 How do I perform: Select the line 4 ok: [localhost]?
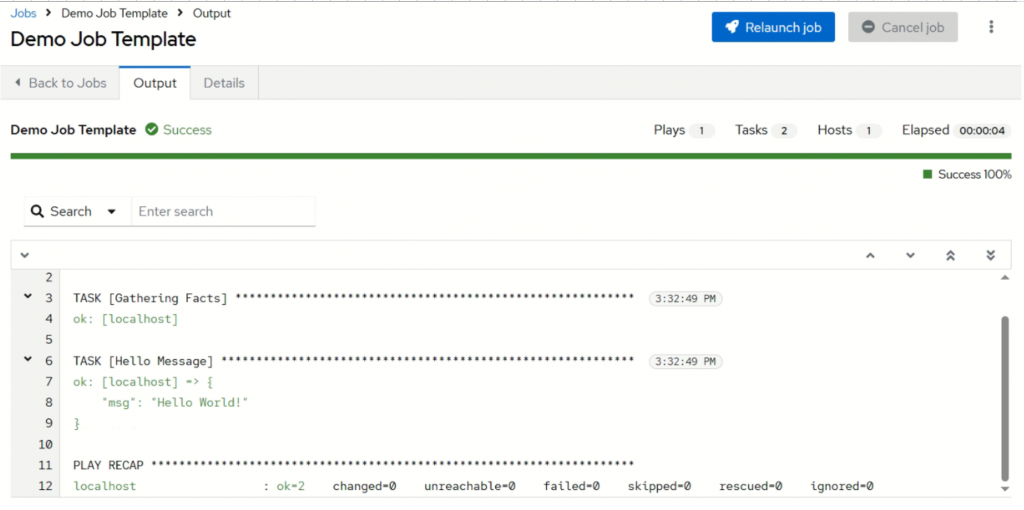coord(125,319)
